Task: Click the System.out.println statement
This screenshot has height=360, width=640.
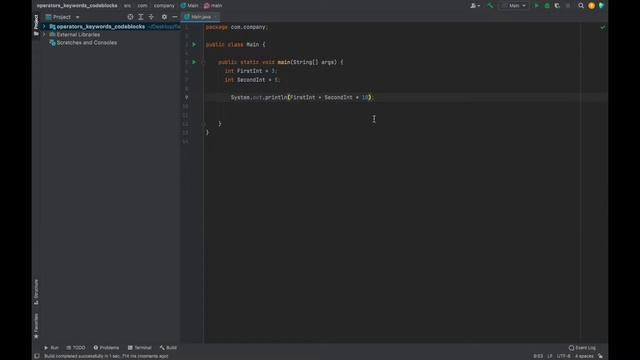Action: 302,98
